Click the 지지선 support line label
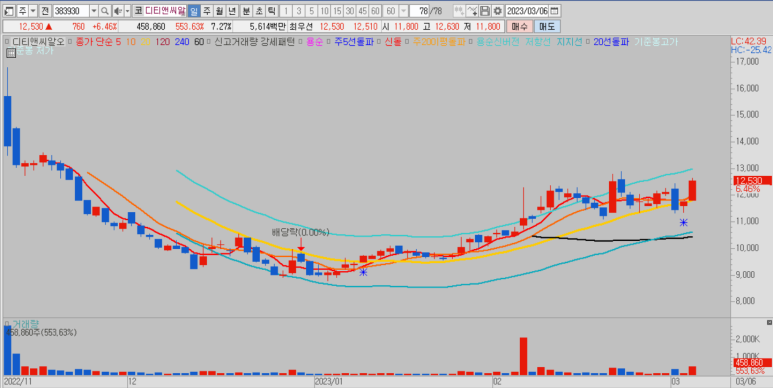The width and height of the screenshot is (773, 388). point(570,42)
